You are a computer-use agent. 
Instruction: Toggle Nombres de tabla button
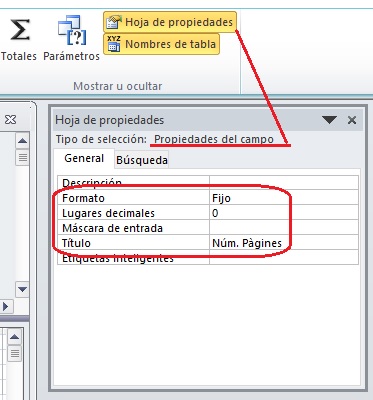(161, 44)
